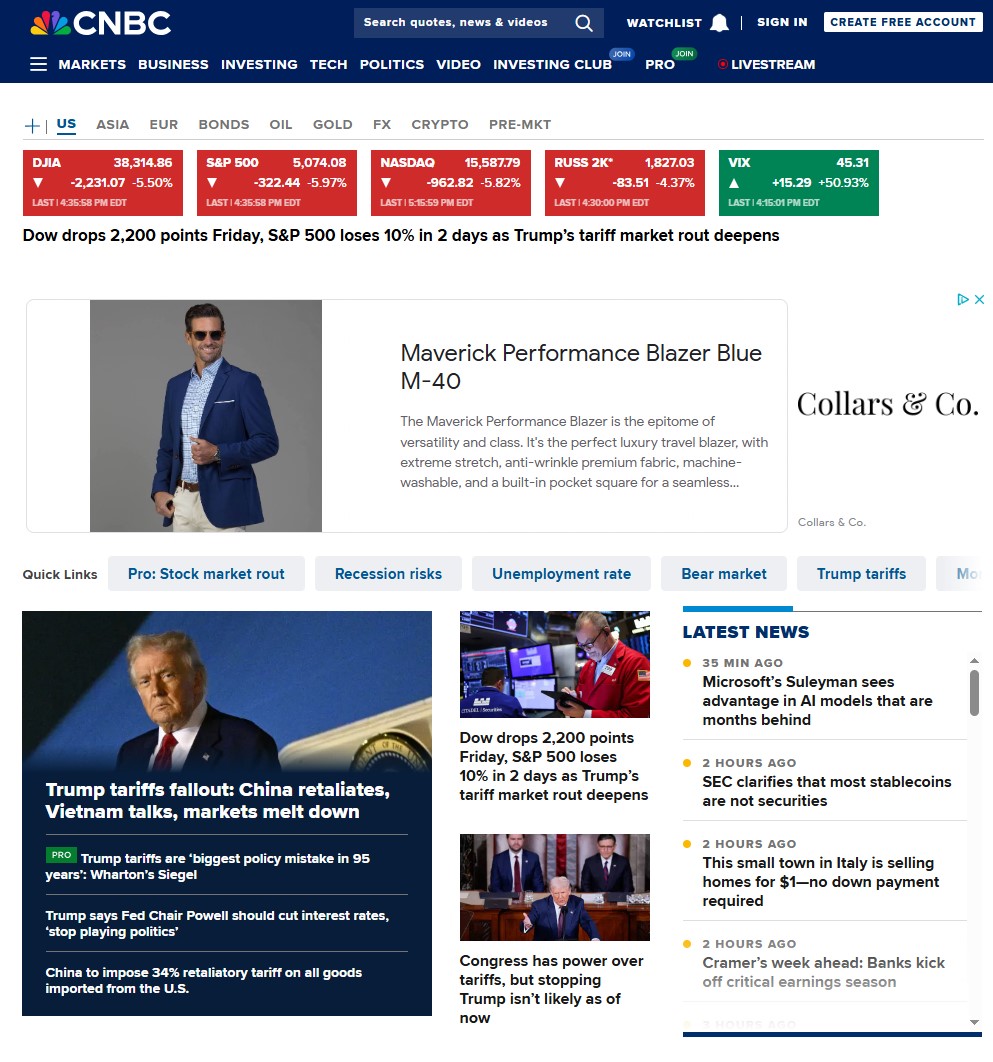Click the CNBC peacock logo
The image size is (993, 1062).
(x=101, y=23)
